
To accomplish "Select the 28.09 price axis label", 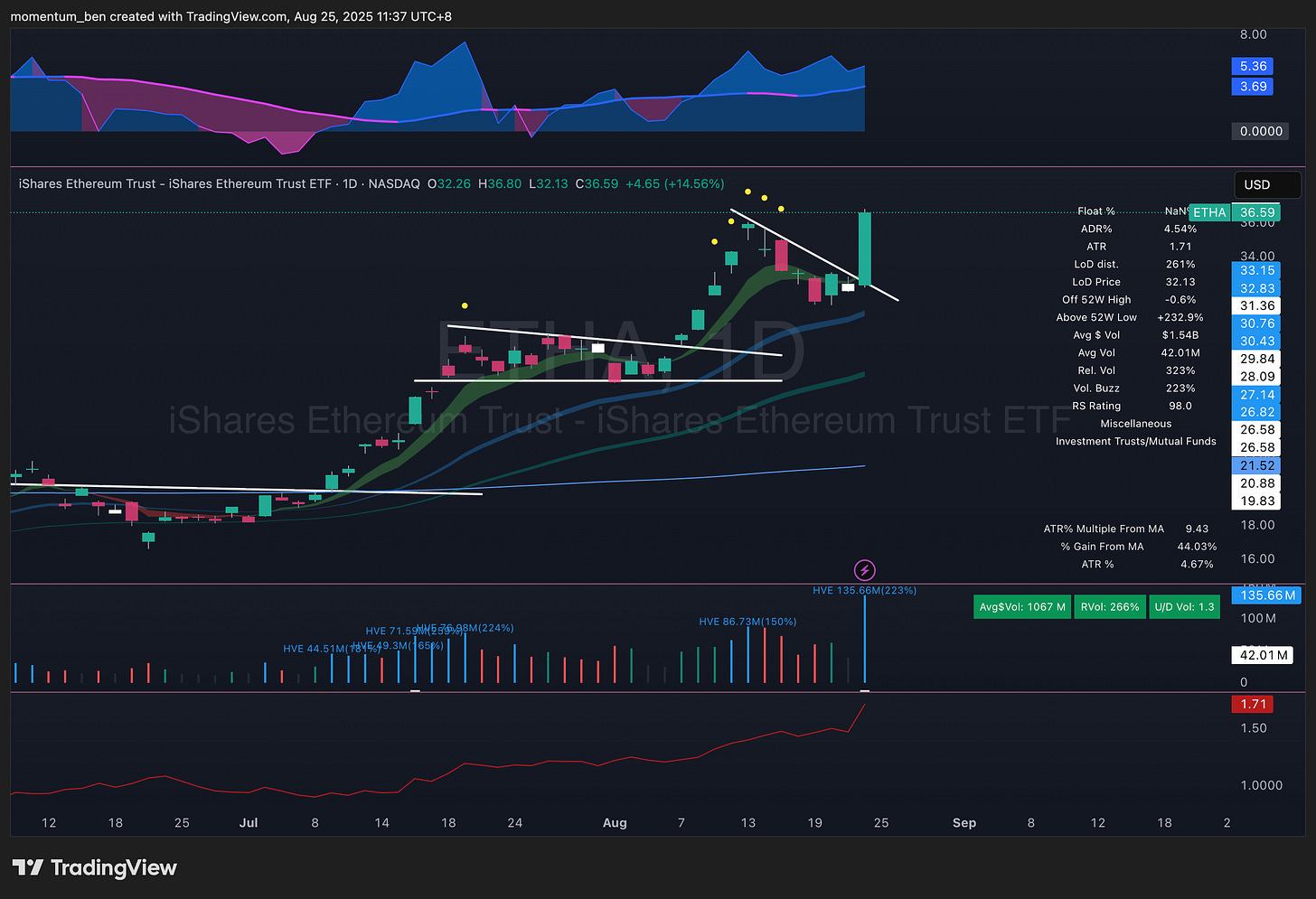I will 1256,377.
